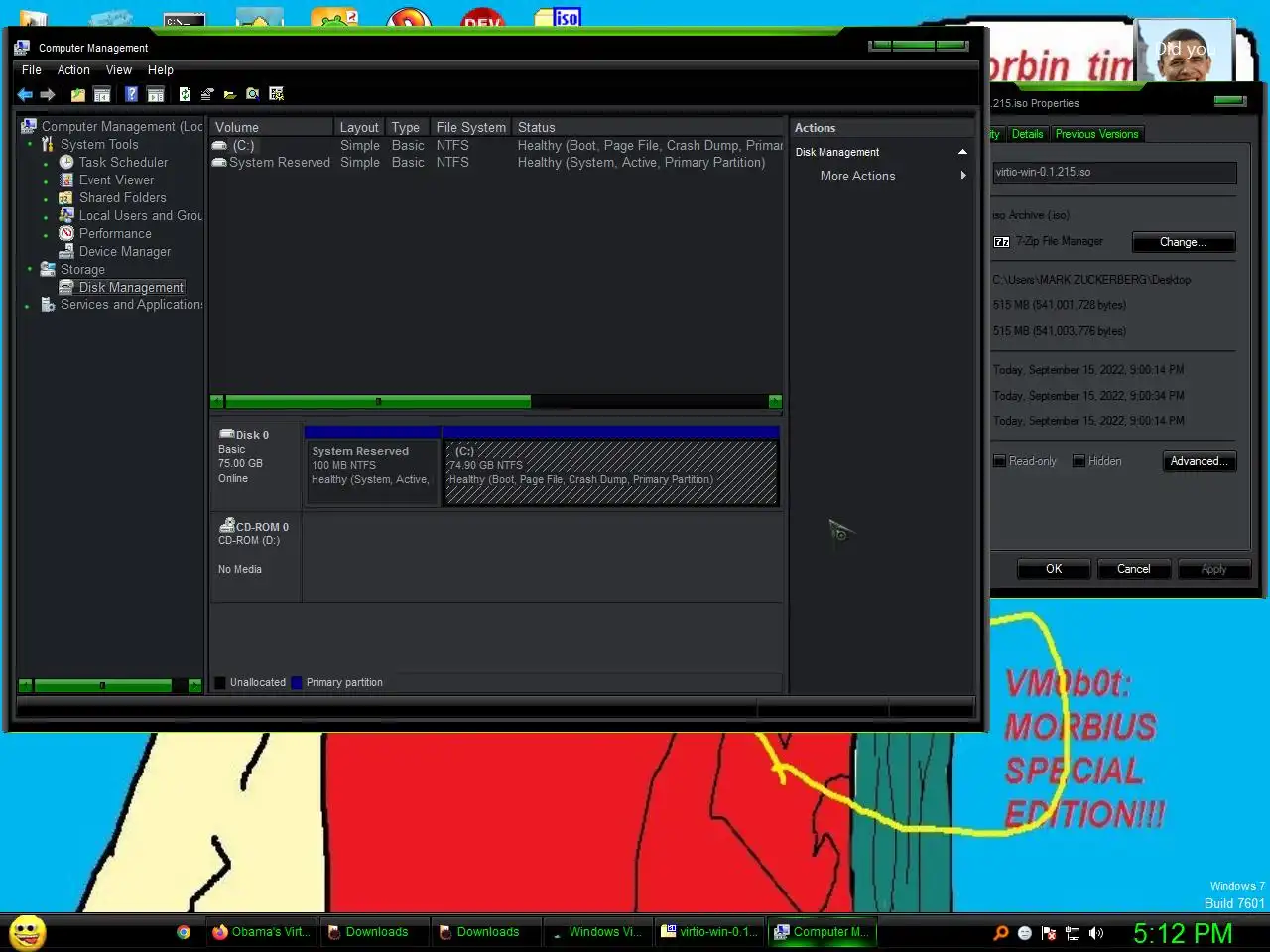Image resolution: width=1270 pixels, height=952 pixels.
Task: Click the Shared Folders icon in tree
Action: click(66, 197)
